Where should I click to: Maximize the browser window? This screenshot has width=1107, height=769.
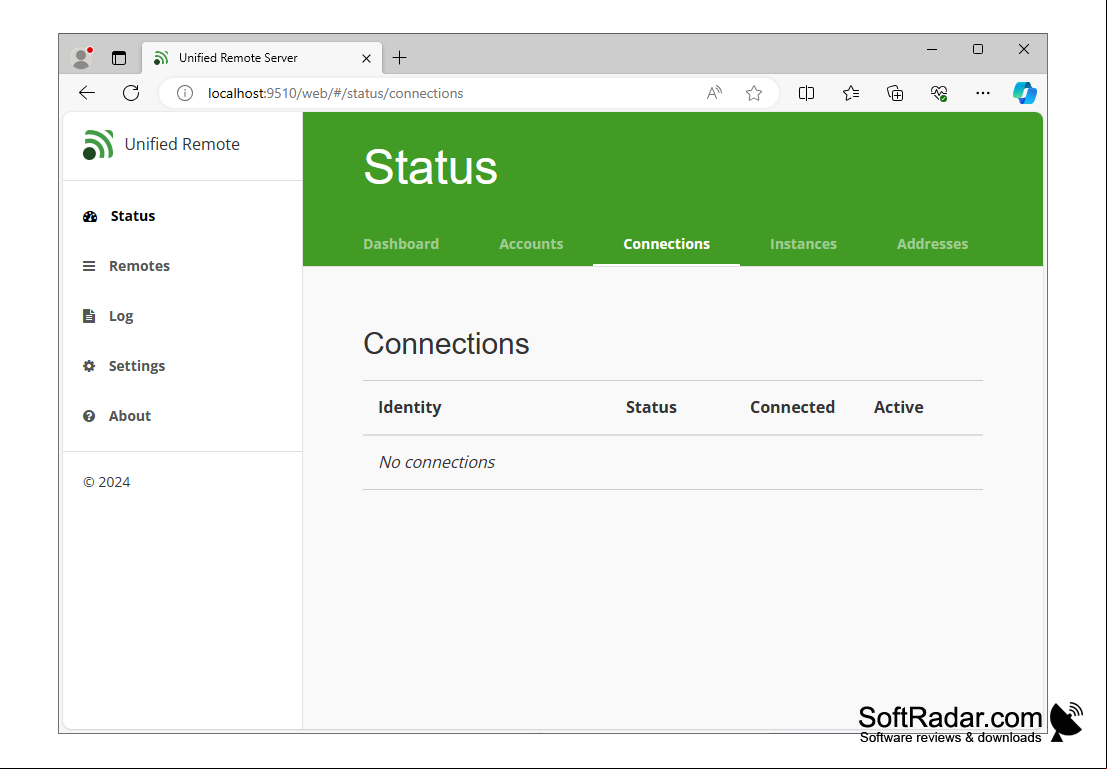[978, 49]
